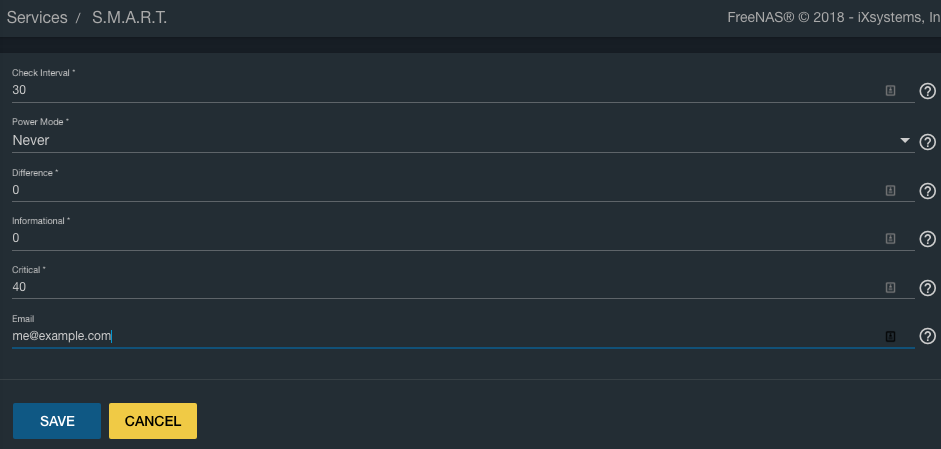
Task: Open Critical field help icon
Action: tap(927, 288)
